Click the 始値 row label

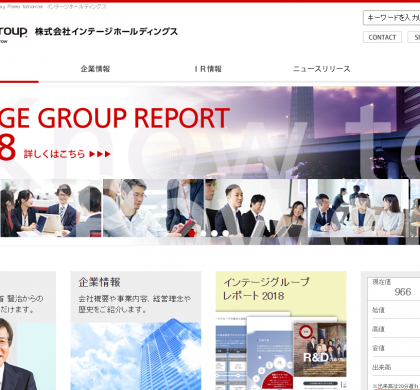click(x=378, y=310)
